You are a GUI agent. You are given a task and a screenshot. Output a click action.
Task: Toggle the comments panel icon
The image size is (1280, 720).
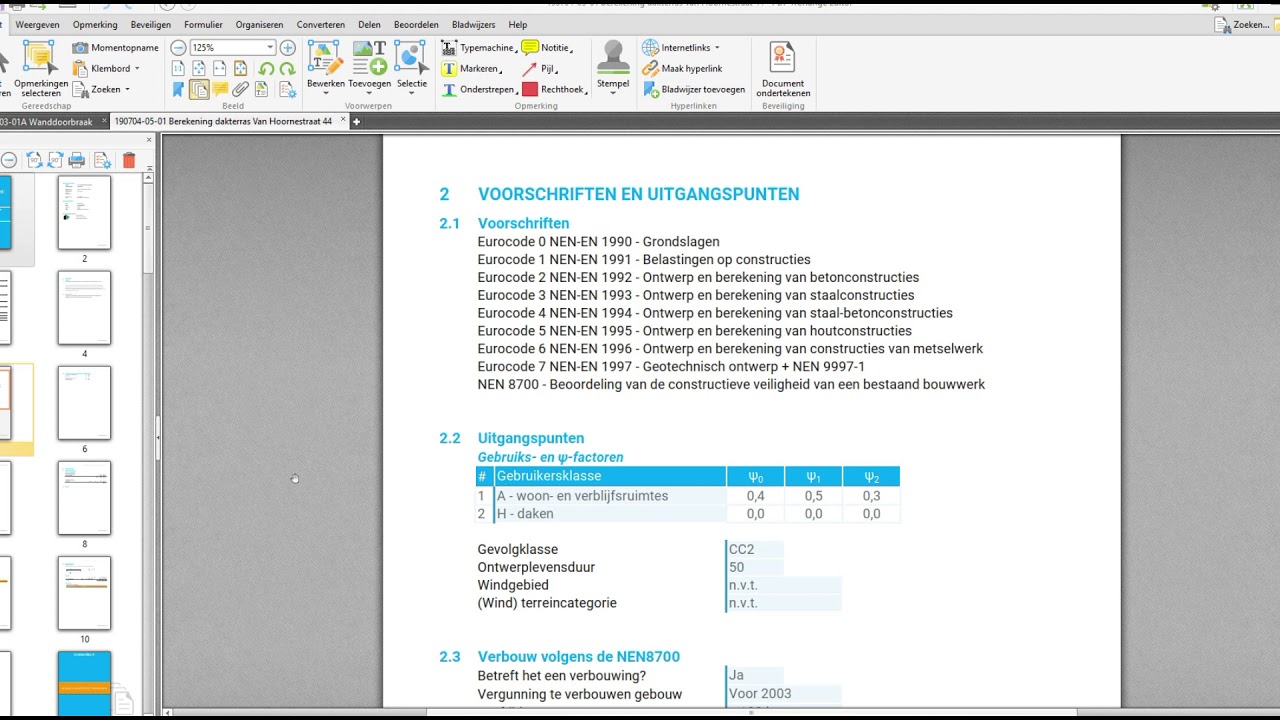220,90
